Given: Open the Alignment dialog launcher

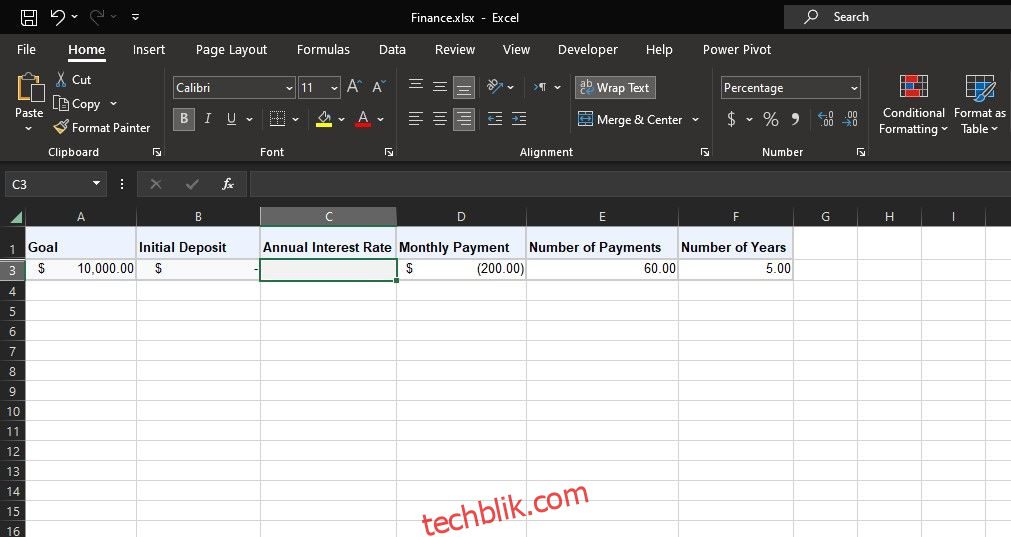Looking at the screenshot, I should pyautogui.click(x=705, y=152).
